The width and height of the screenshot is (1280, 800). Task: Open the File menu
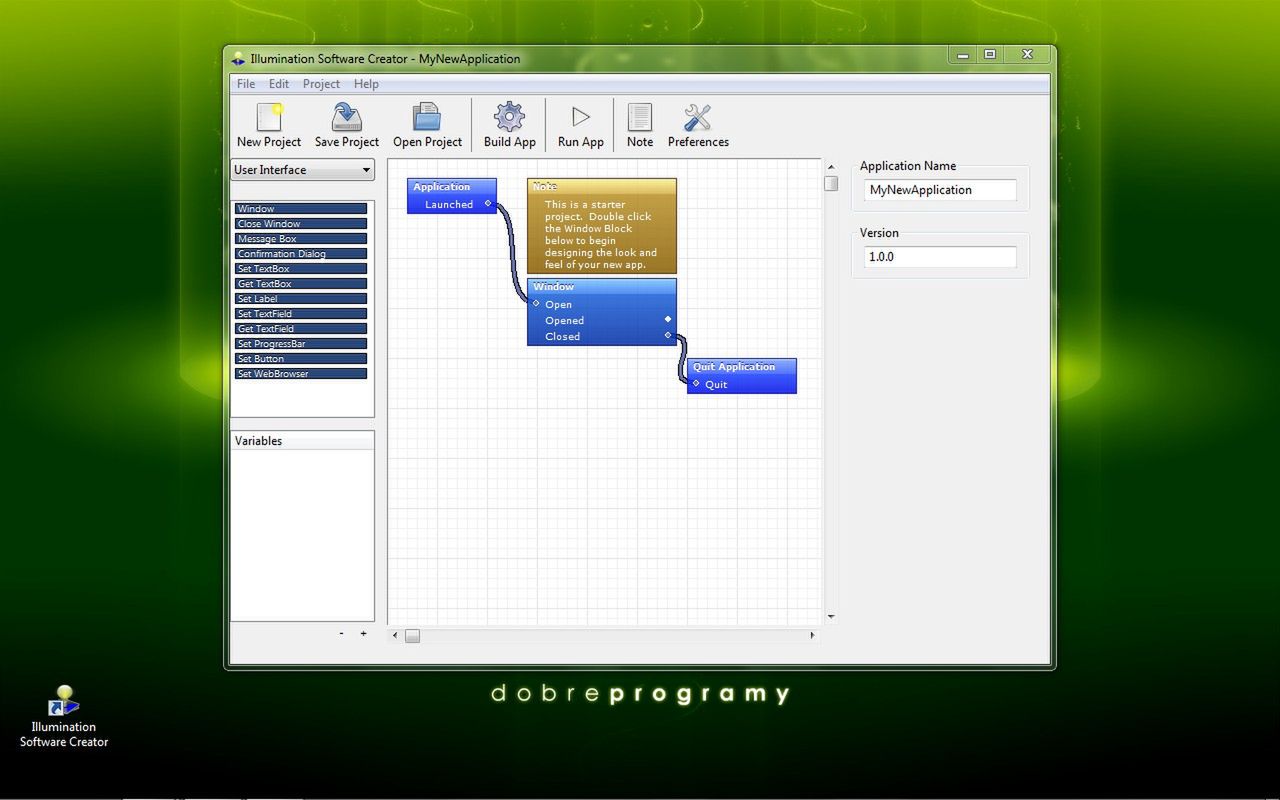[246, 84]
